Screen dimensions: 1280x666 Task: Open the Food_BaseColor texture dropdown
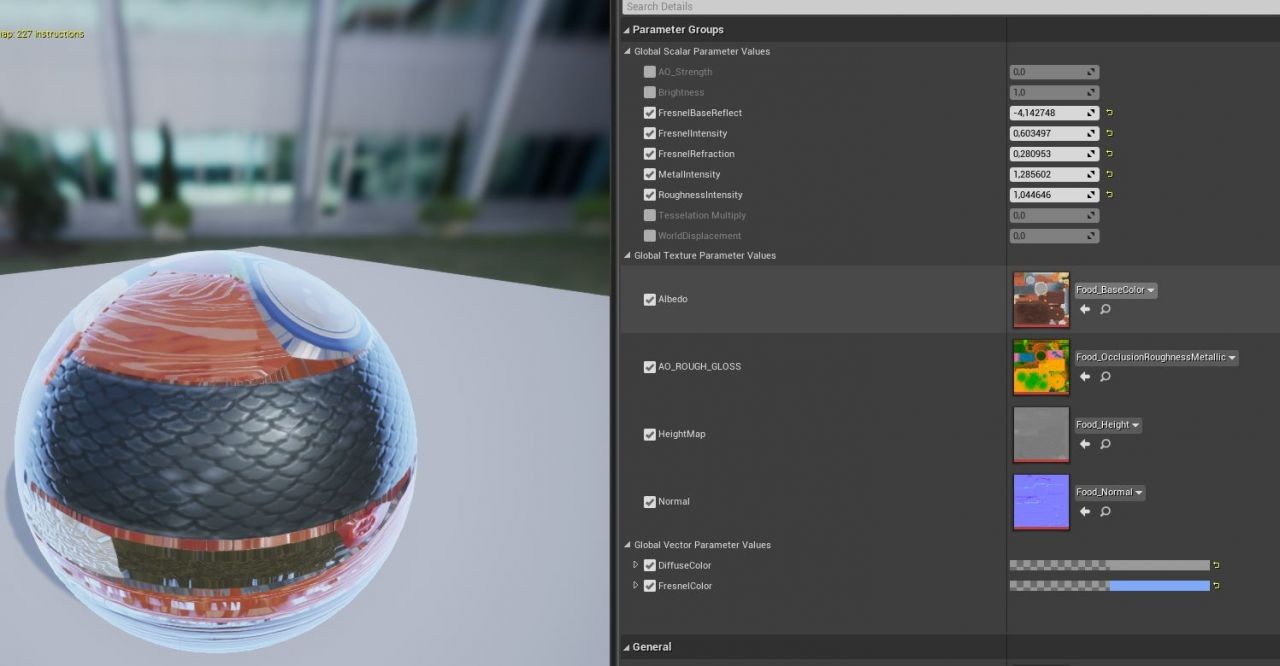1115,290
